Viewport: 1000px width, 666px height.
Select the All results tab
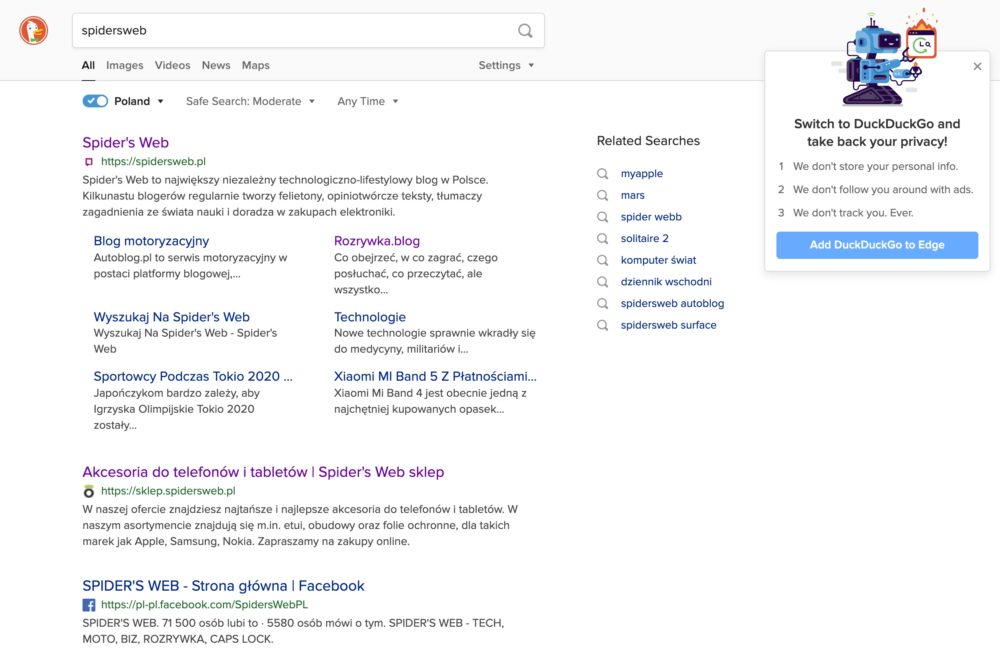click(88, 65)
